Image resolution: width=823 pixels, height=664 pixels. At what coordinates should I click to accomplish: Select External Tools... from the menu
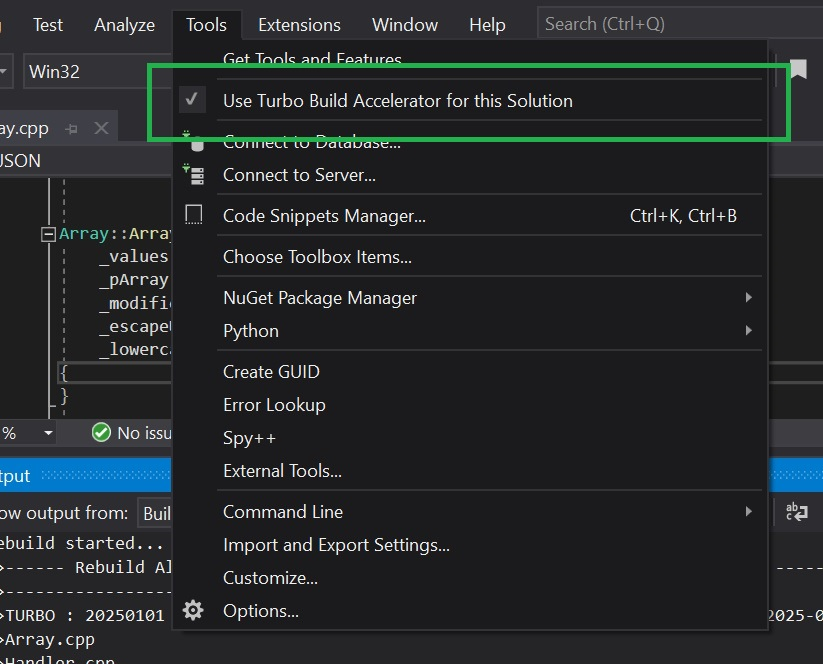point(282,471)
